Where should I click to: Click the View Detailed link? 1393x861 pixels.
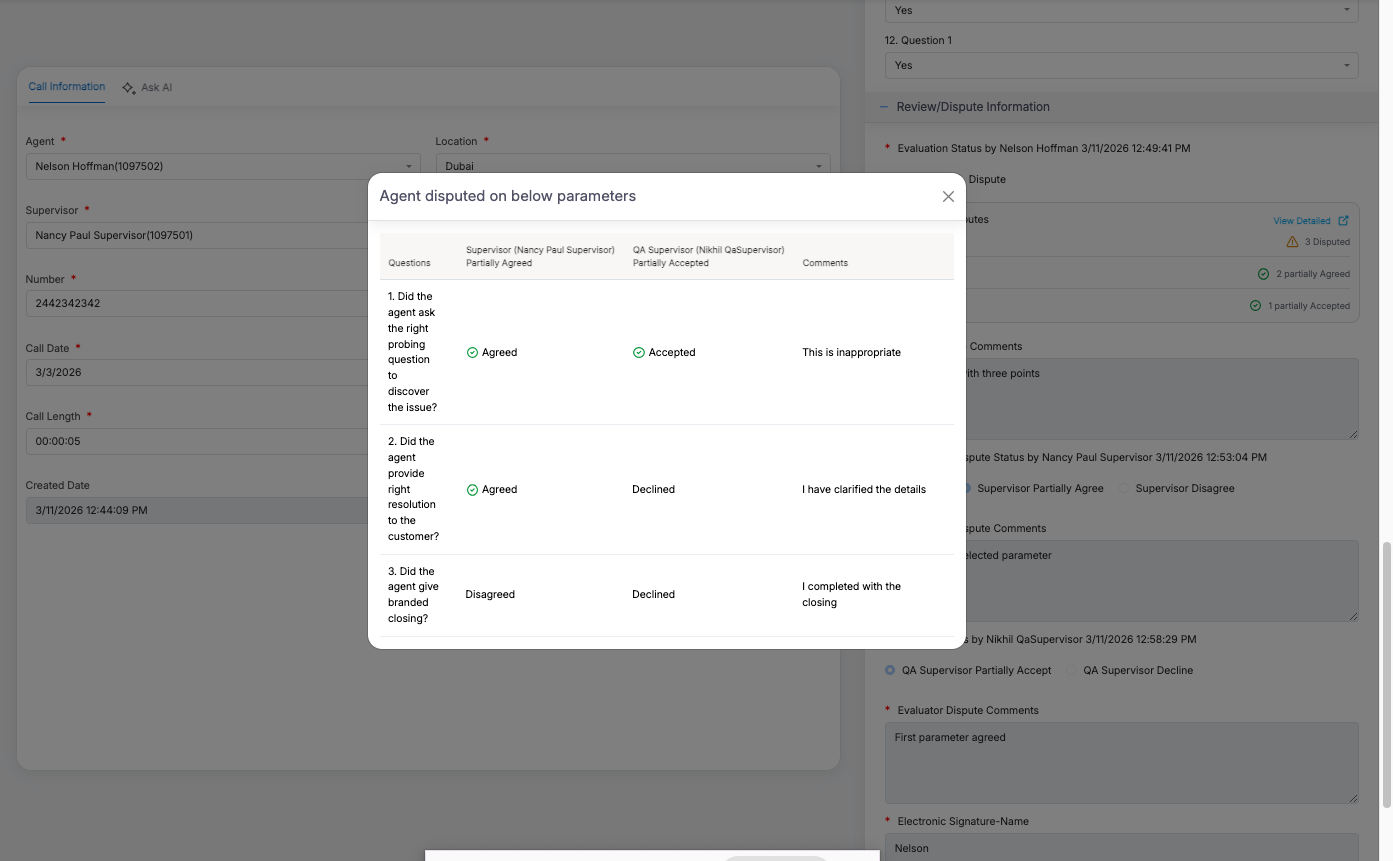(x=1301, y=221)
